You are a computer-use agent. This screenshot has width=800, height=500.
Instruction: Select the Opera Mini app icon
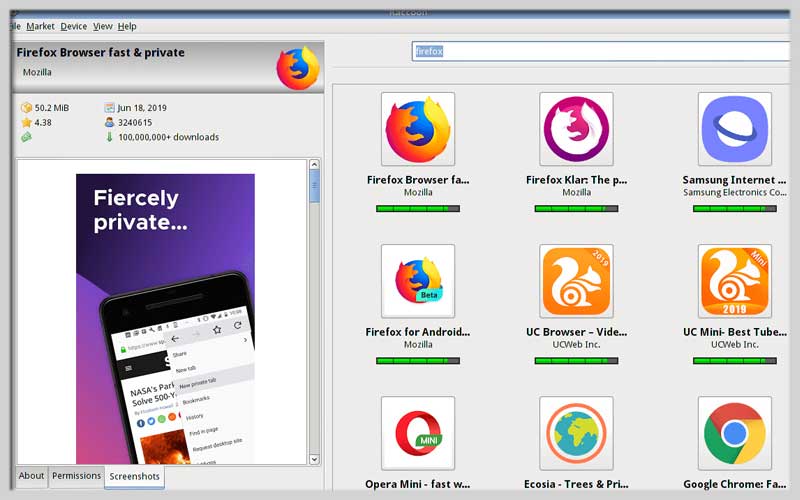tap(418, 433)
